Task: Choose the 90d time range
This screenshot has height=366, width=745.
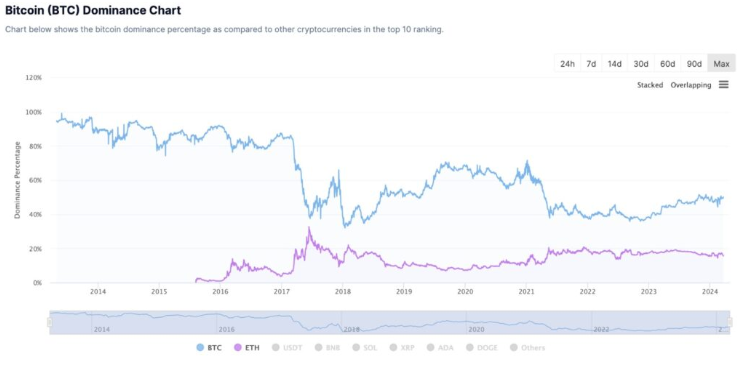Action: tap(694, 64)
